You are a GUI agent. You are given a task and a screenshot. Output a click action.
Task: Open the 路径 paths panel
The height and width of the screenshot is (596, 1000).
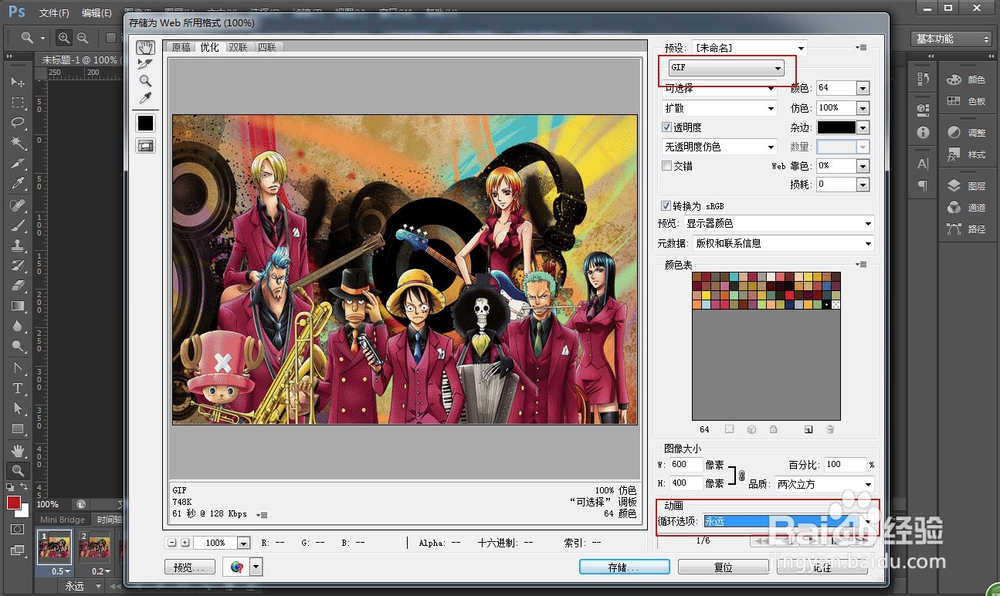point(967,229)
